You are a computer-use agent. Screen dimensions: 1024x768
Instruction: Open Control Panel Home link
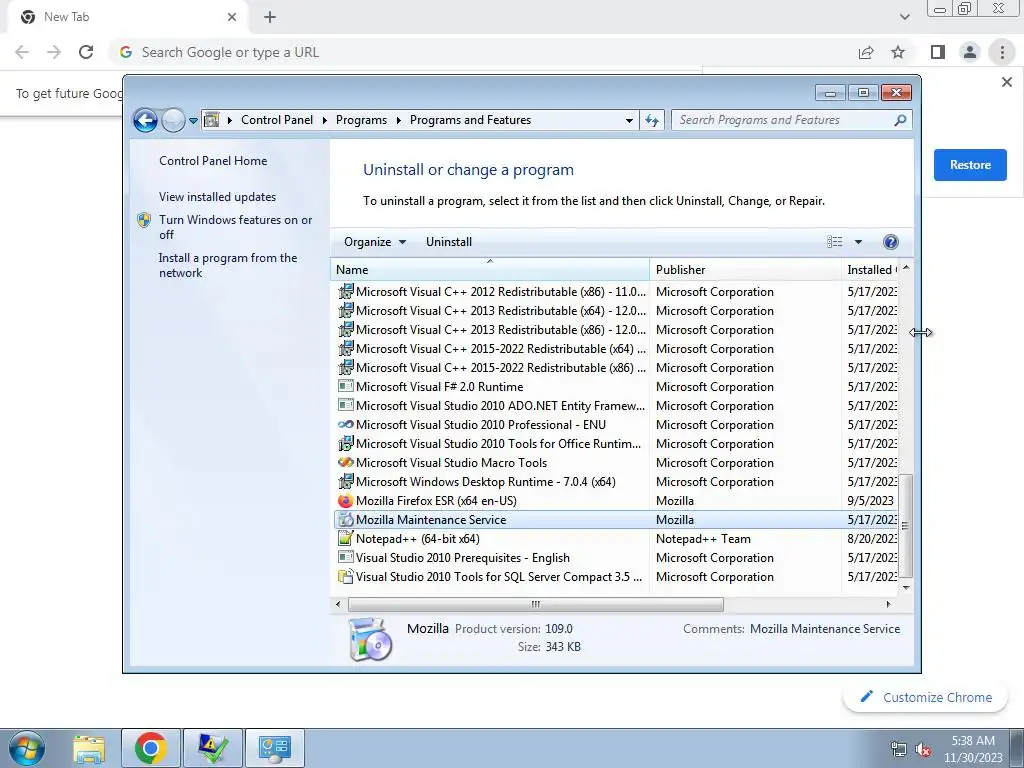point(213,161)
